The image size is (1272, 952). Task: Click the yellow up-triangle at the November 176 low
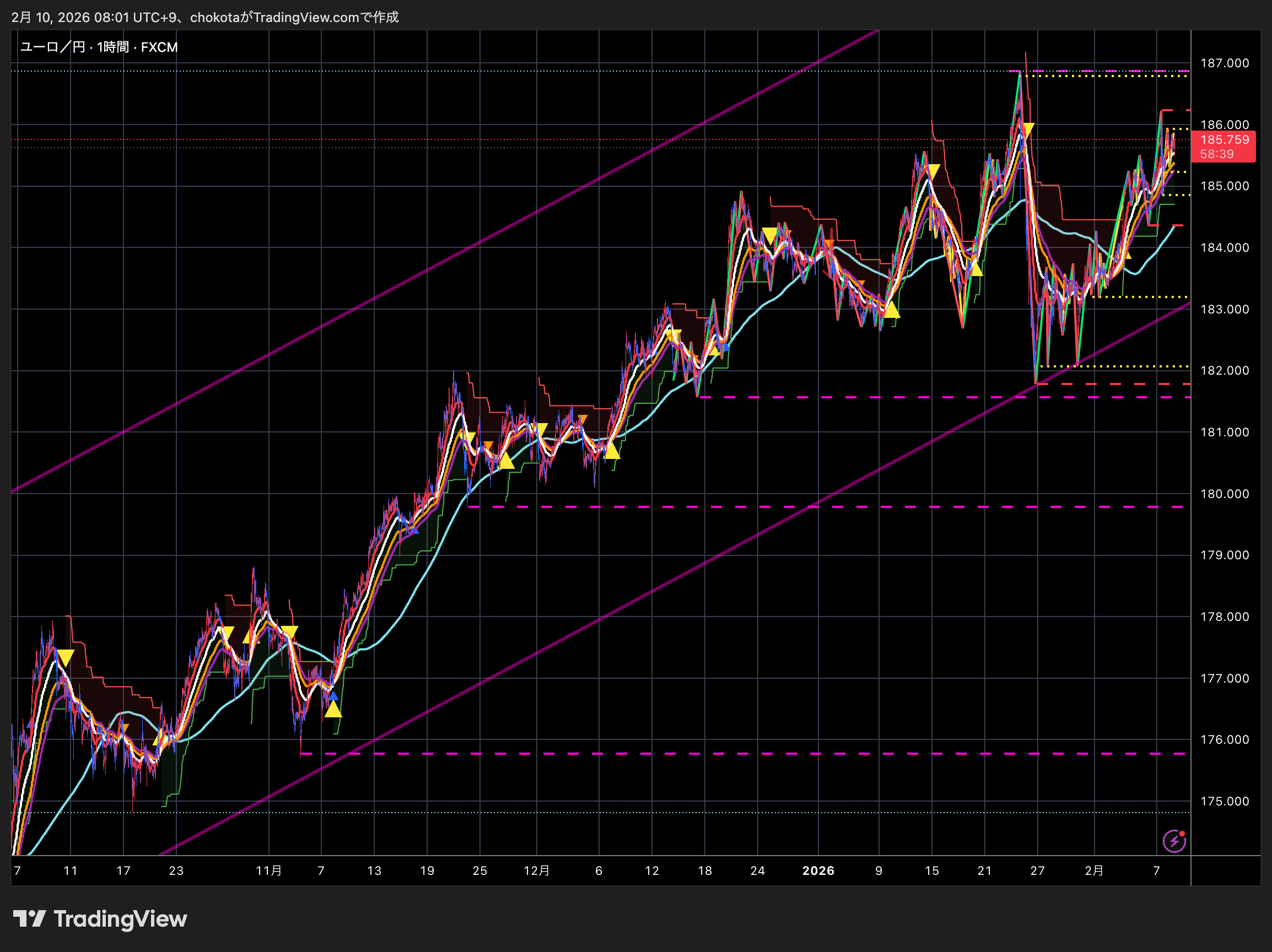pos(333,711)
